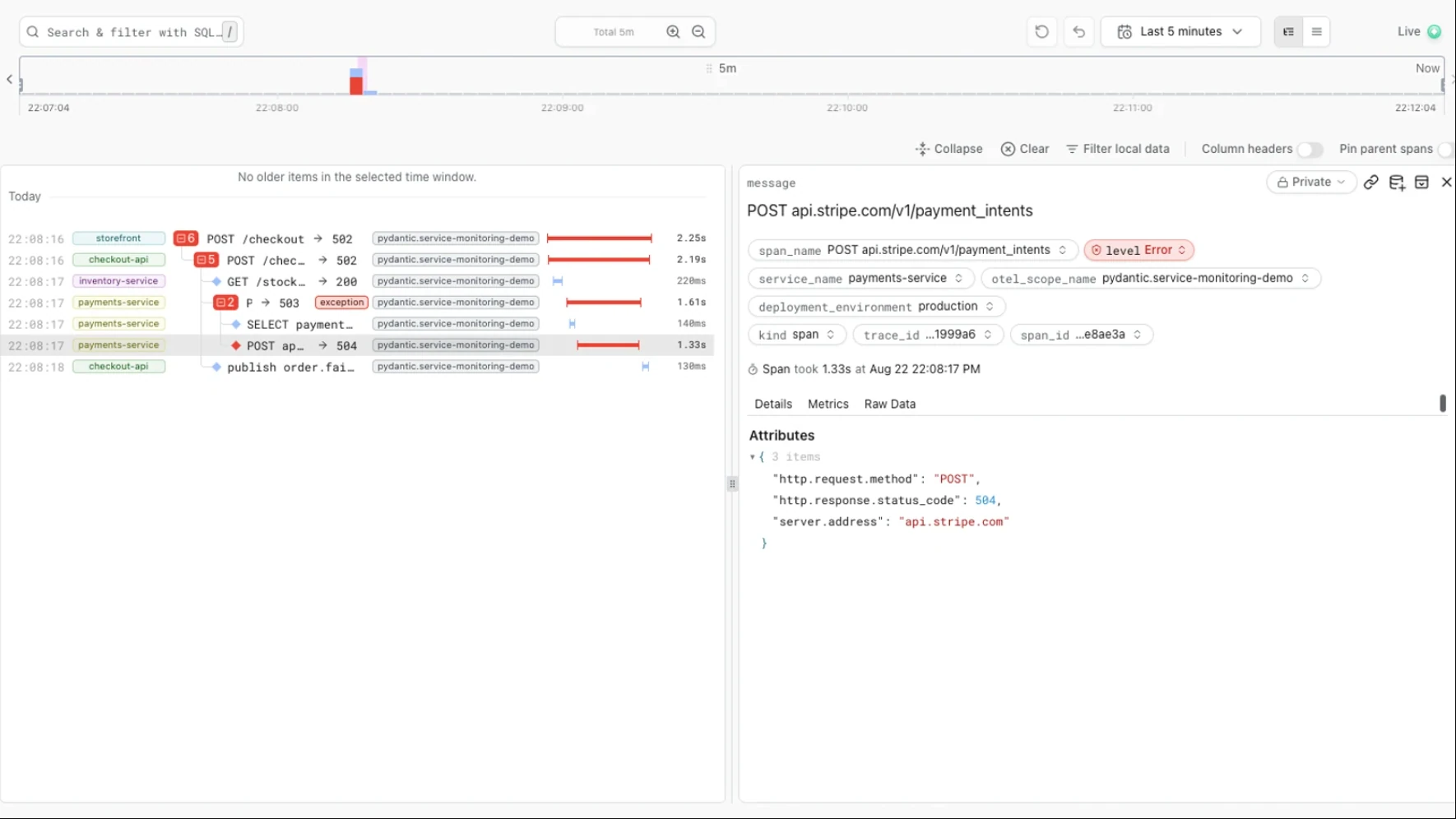The height and width of the screenshot is (819, 1456).
Task: Open span_name filter chip dropdown
Action: (x=912, y=250)
